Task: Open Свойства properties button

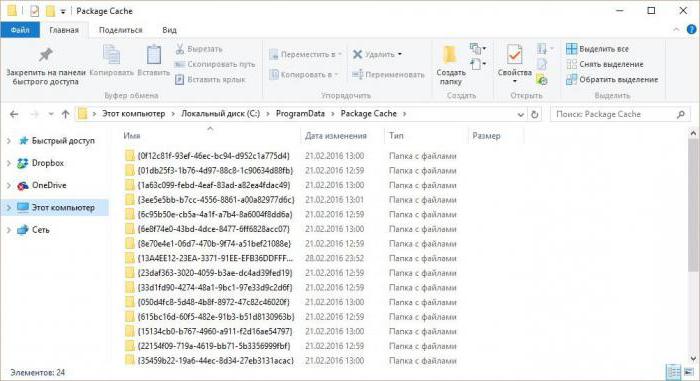Action: [x=514, y=65]
